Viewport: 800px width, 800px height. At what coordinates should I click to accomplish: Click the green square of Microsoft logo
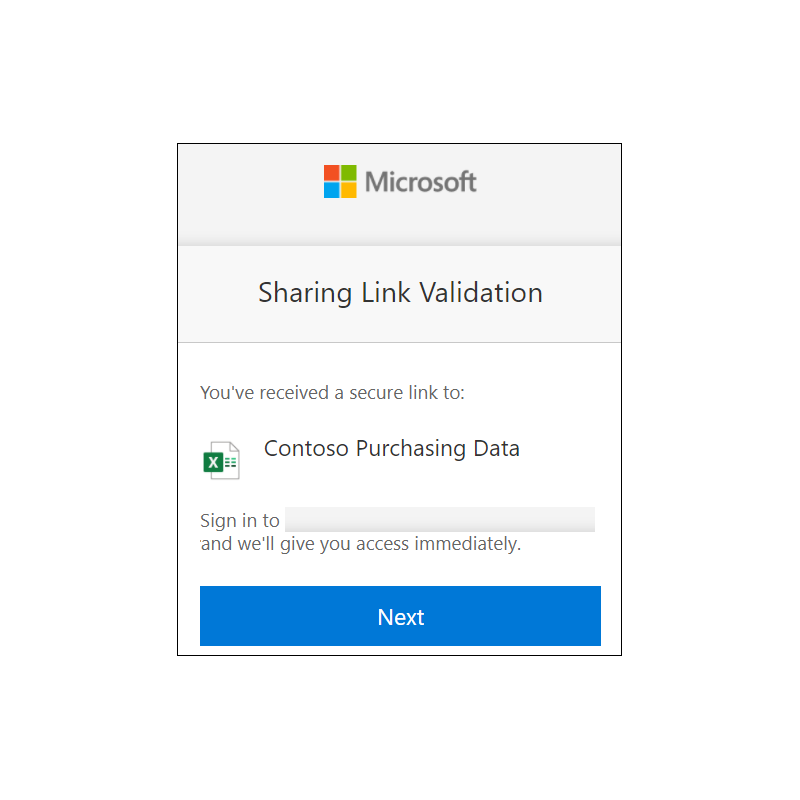[349, 173]
